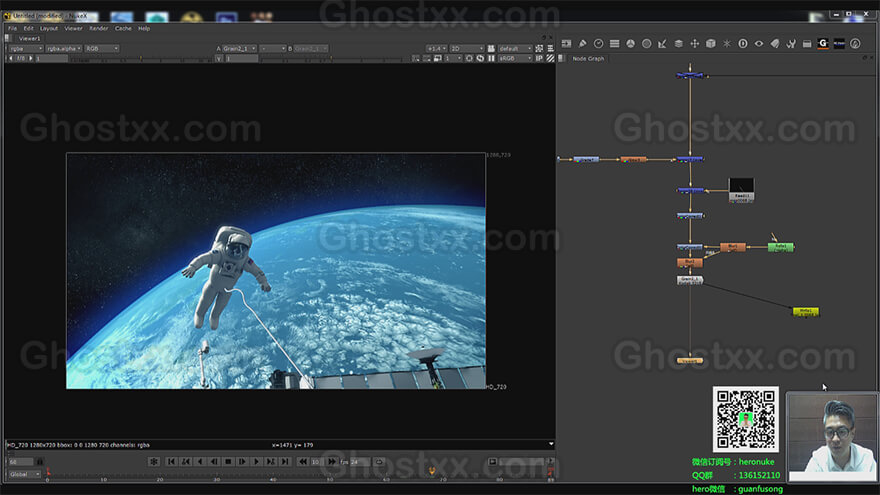Screen dimensions: 880x495
Task: Stop playback
Action: [228, 461]
